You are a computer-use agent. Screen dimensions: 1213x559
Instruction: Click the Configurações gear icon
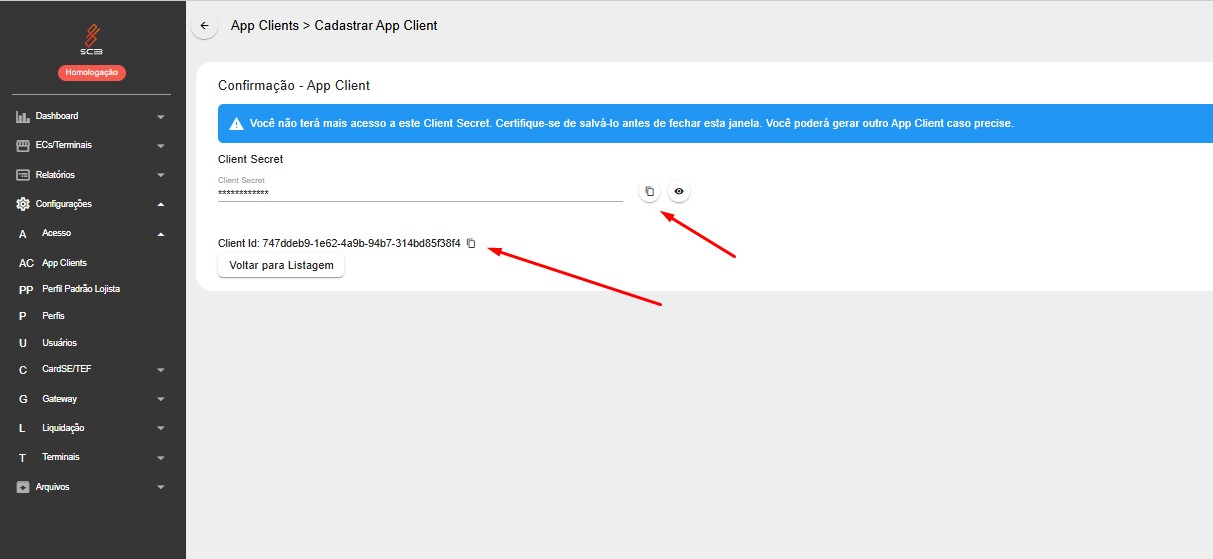pos(23,204)
